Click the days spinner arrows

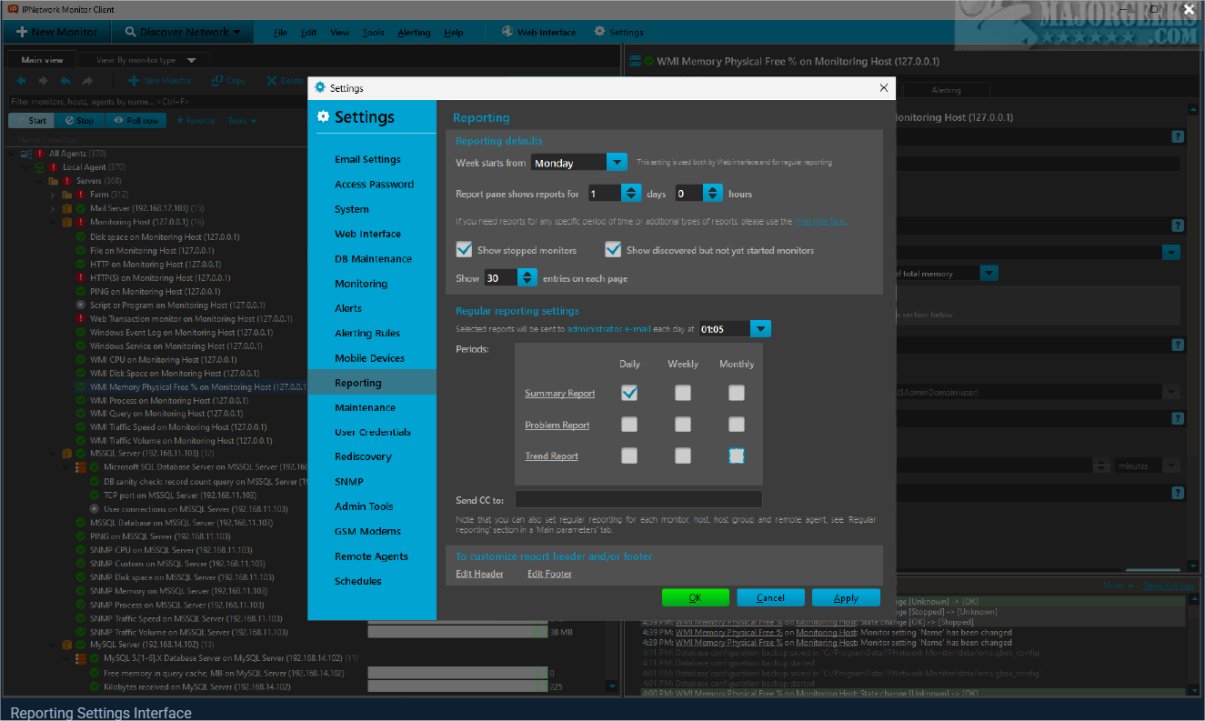point(631,193)
